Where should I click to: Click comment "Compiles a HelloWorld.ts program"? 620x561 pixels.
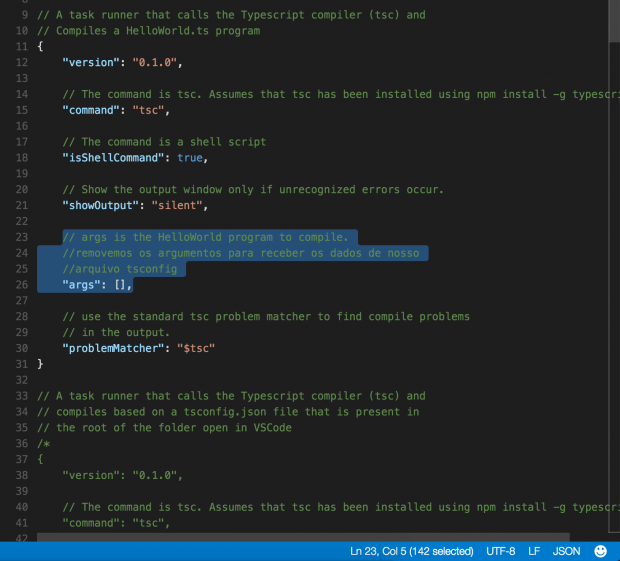click(149, 31)
